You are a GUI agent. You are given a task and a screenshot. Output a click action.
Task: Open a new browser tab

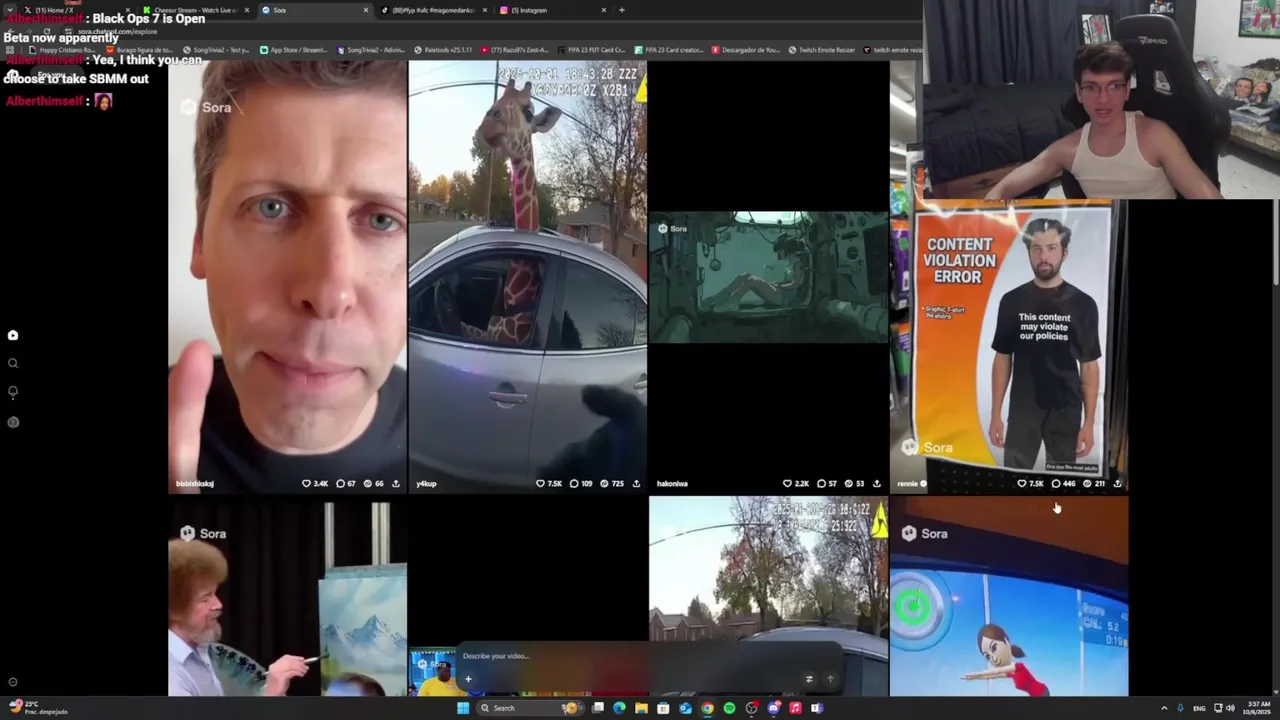click(622, 10)
